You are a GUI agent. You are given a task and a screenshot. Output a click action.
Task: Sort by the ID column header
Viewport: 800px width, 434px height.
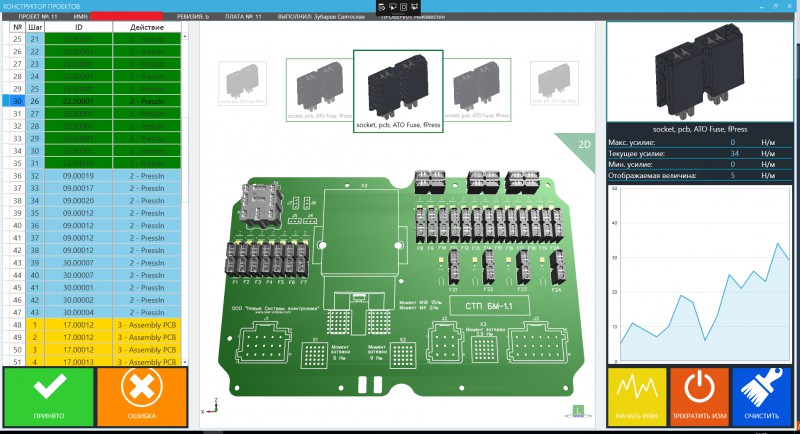coord(79,27)
